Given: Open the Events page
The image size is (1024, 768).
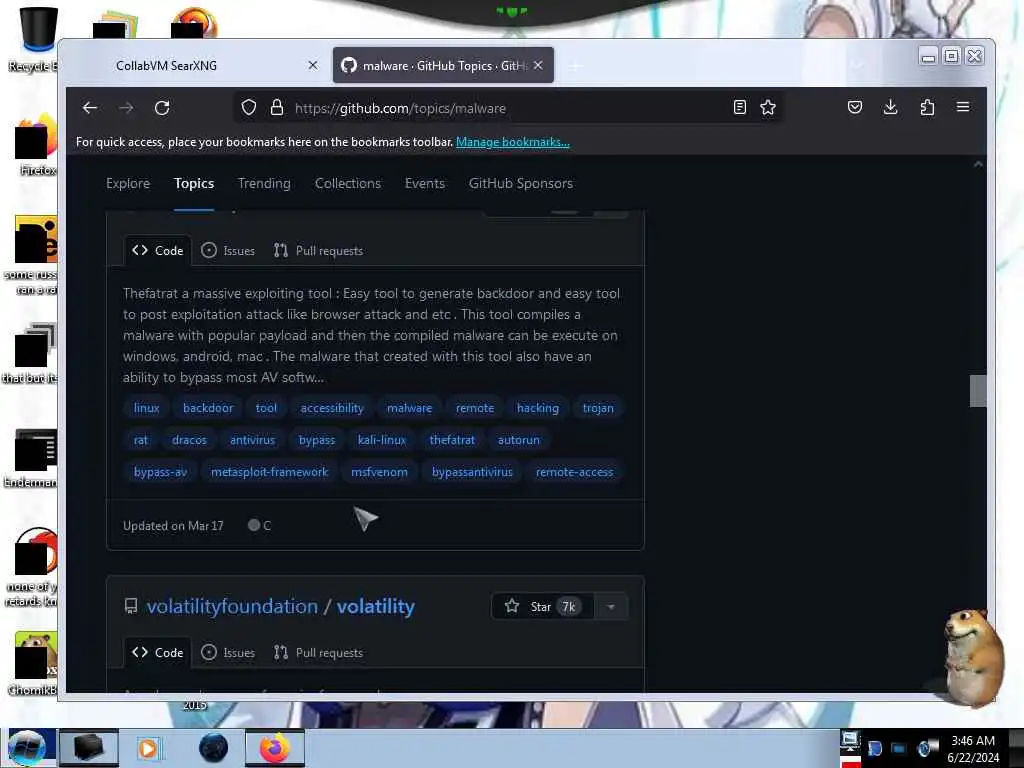Looking at the screenshot, I should [424, 184].
